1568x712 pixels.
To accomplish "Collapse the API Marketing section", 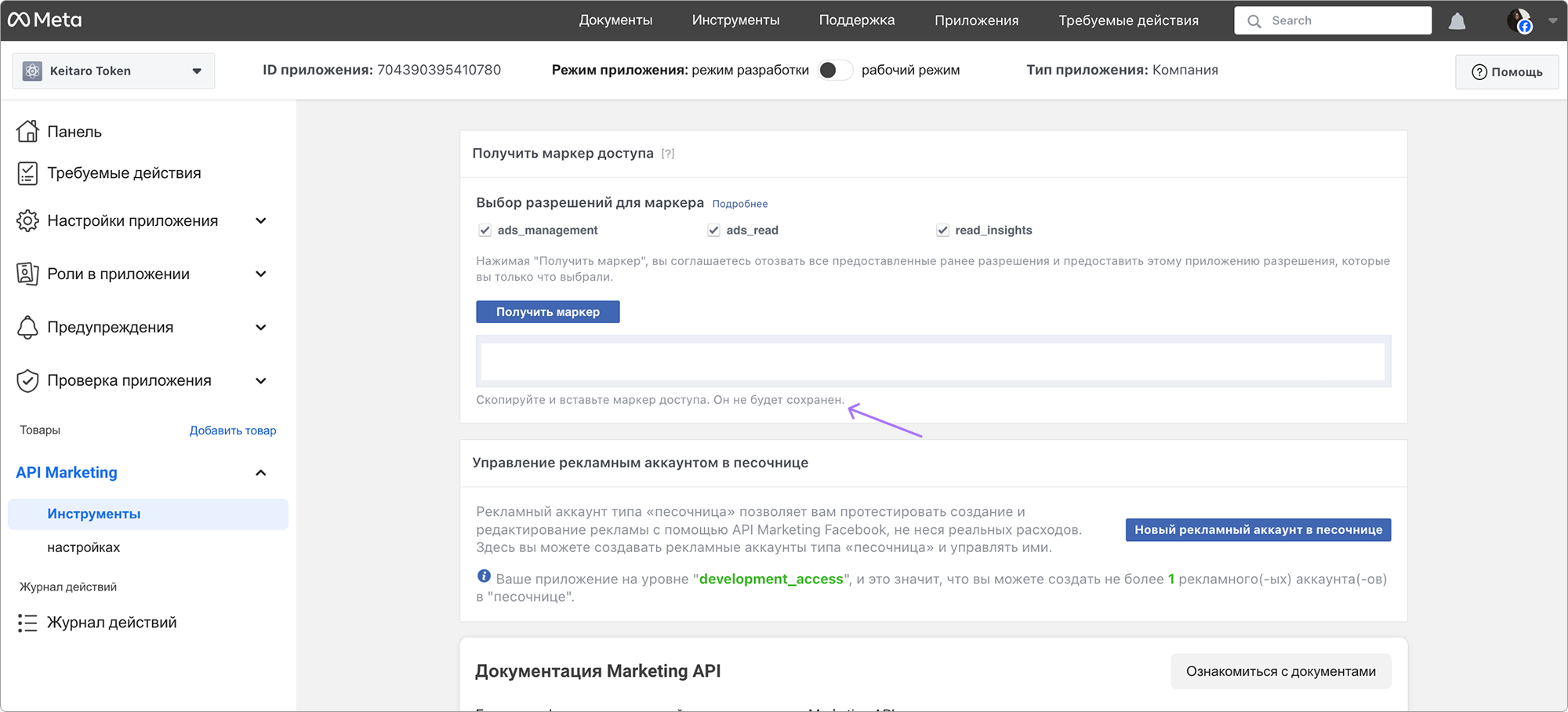I will (261, 473).
